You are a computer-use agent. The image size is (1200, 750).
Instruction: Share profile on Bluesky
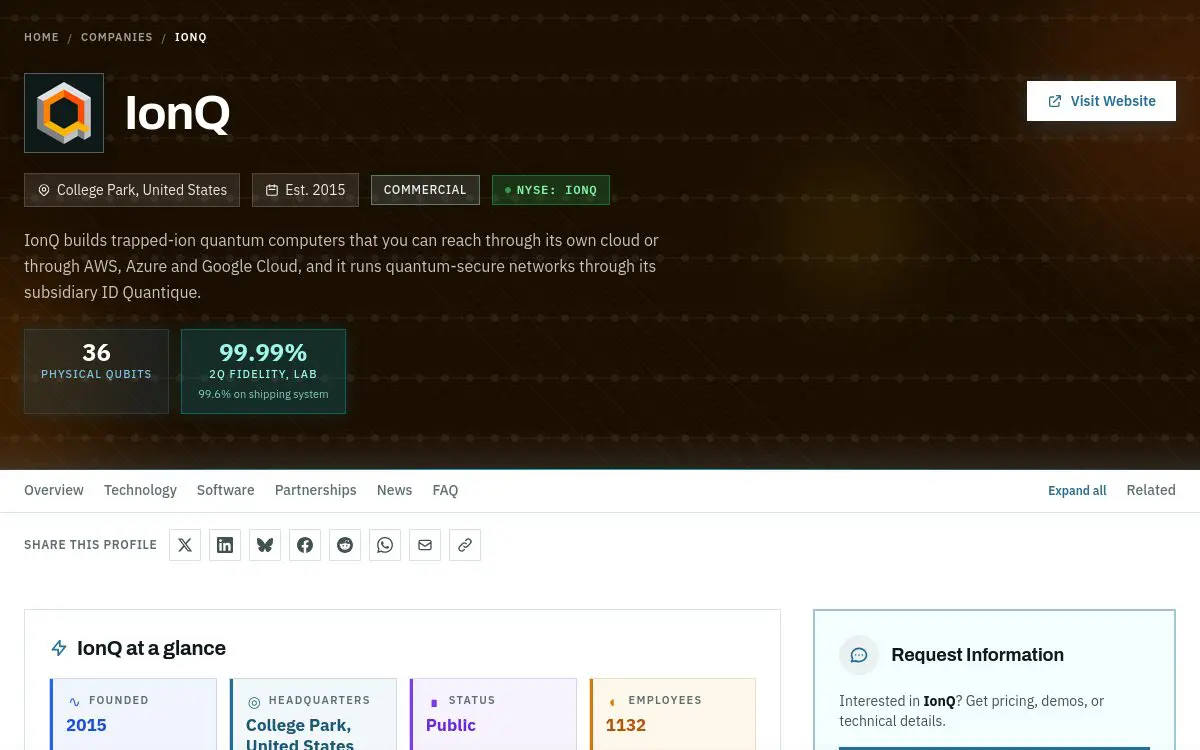coord(265,545)
